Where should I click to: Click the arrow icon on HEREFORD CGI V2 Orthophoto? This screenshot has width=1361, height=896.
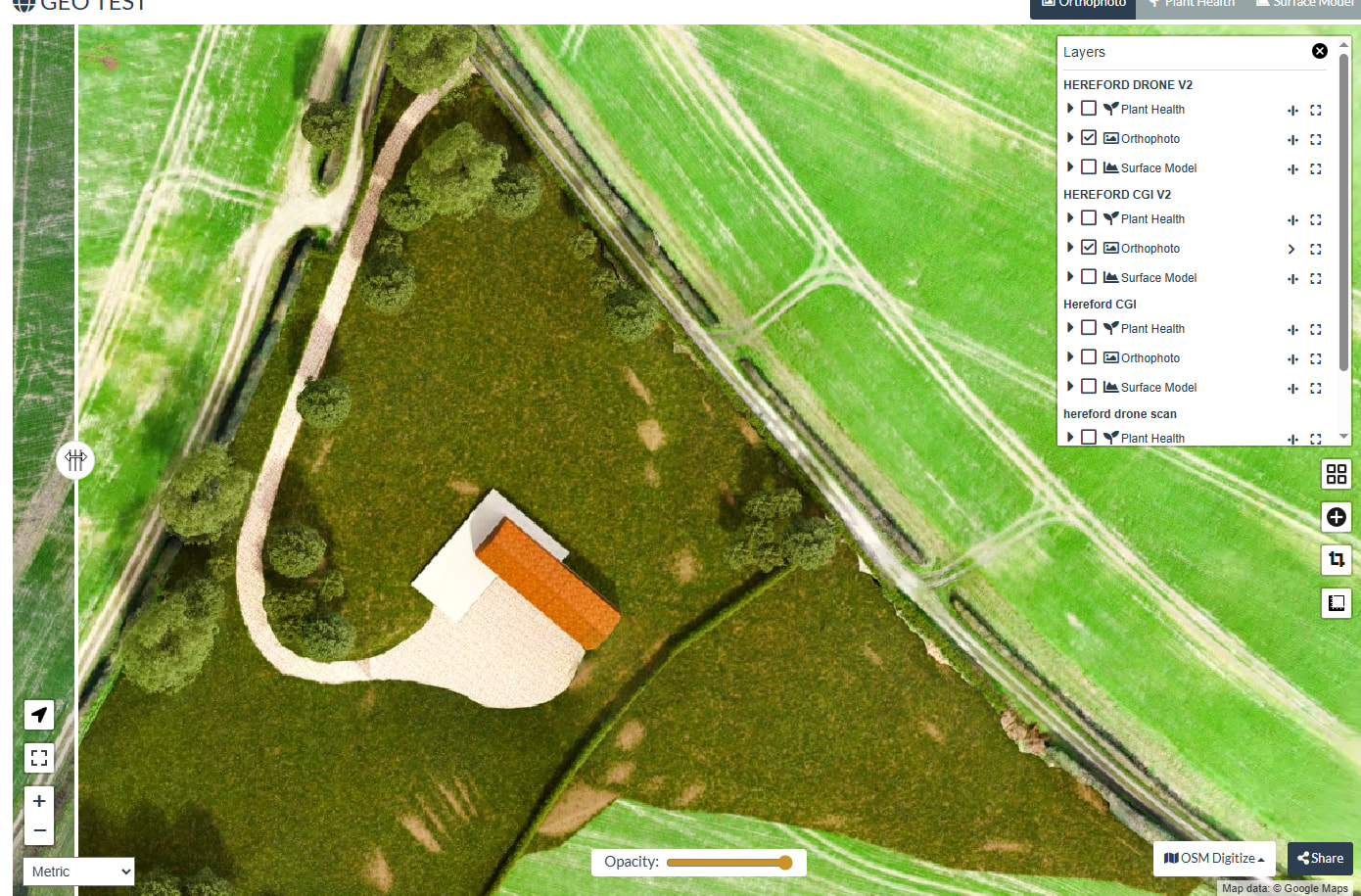(1291, 250)
